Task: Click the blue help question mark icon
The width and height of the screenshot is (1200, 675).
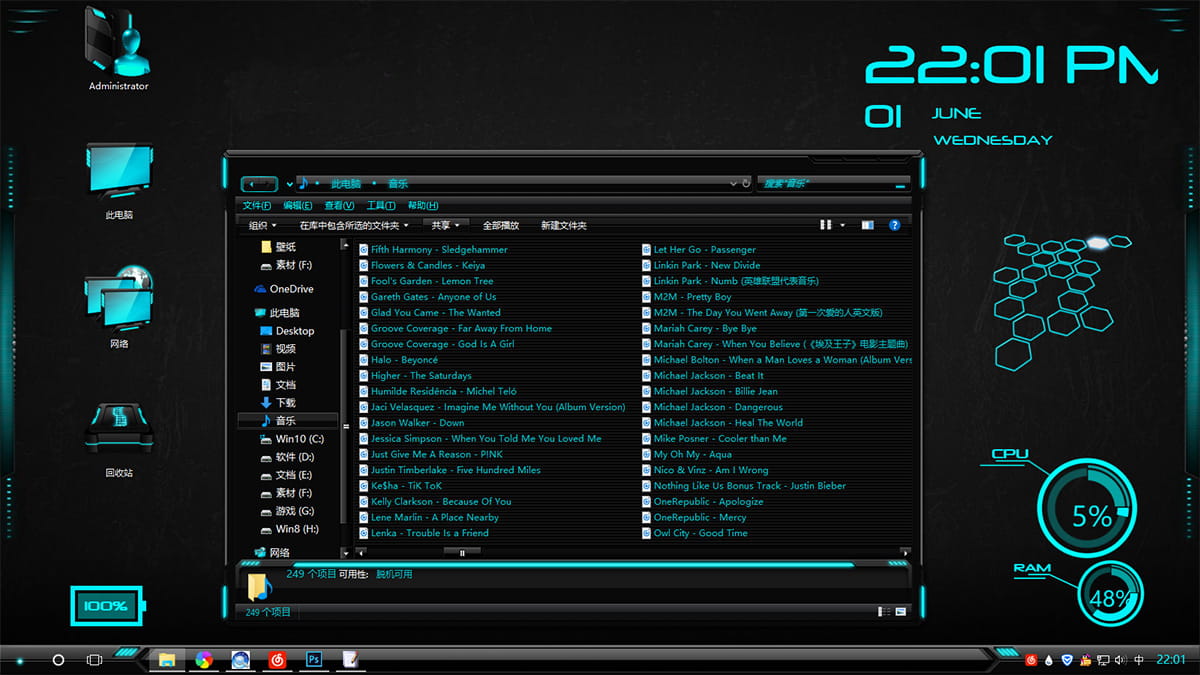Action: coord(894,225)
